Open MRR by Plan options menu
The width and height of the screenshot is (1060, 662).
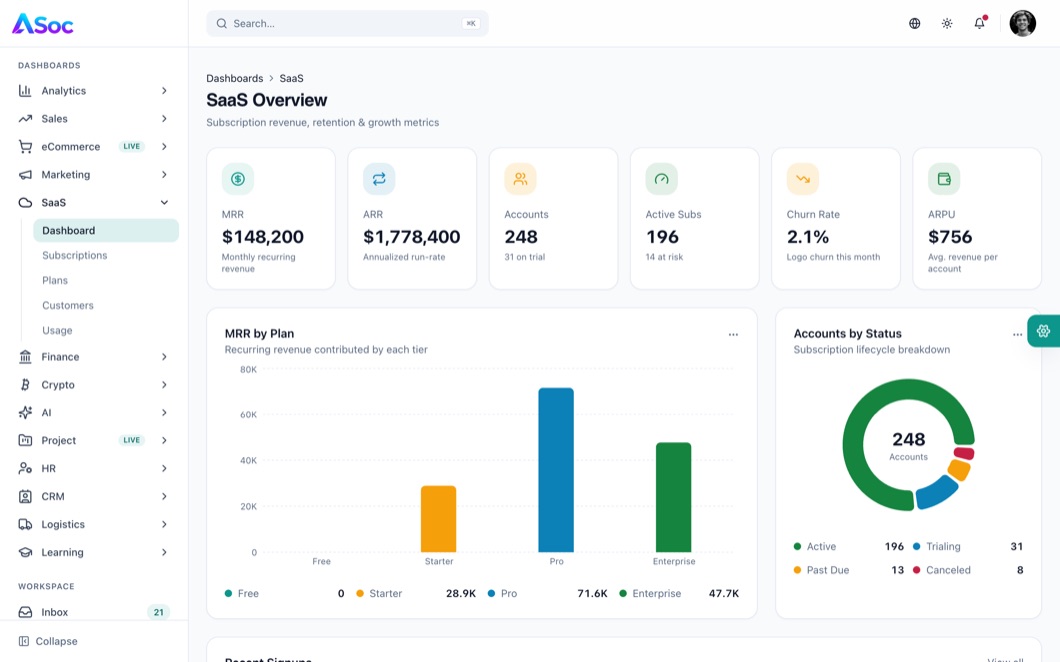(733, 335)
